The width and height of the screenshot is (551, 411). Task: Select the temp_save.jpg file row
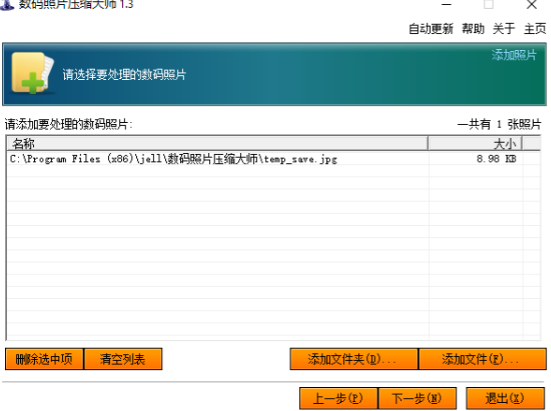273,159
